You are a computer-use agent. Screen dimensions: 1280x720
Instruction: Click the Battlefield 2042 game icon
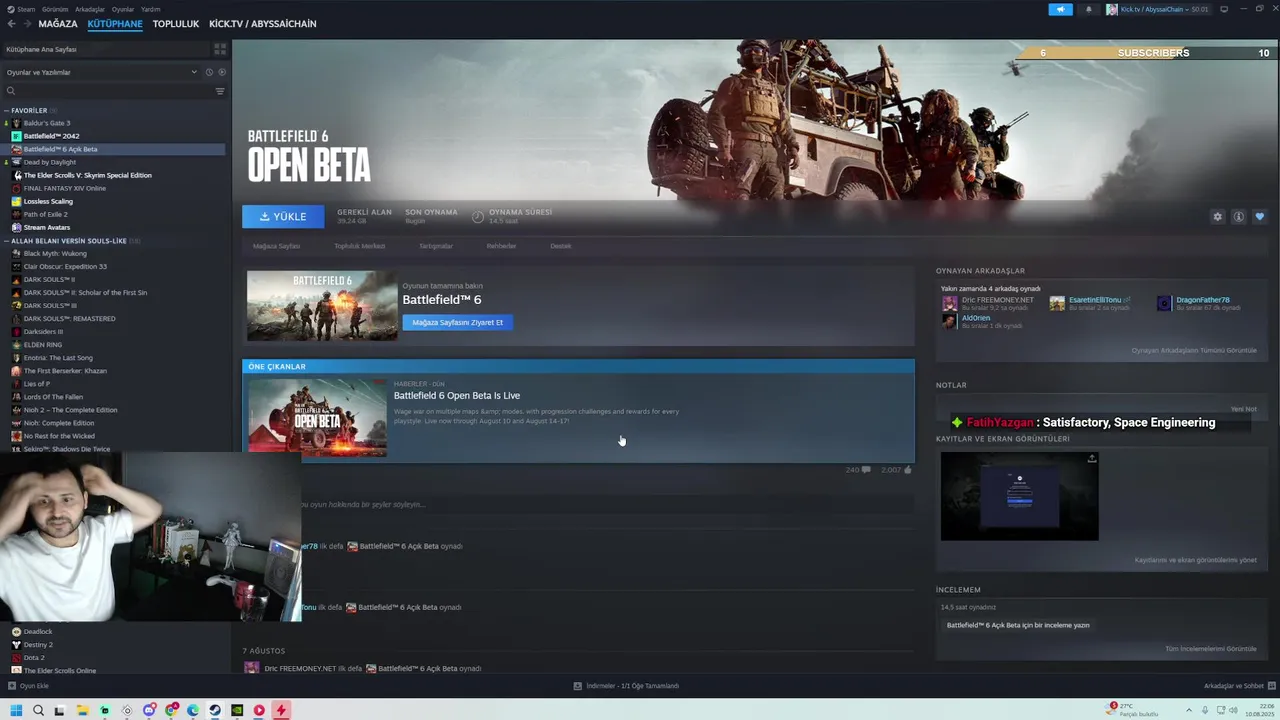tap(16, 136)
